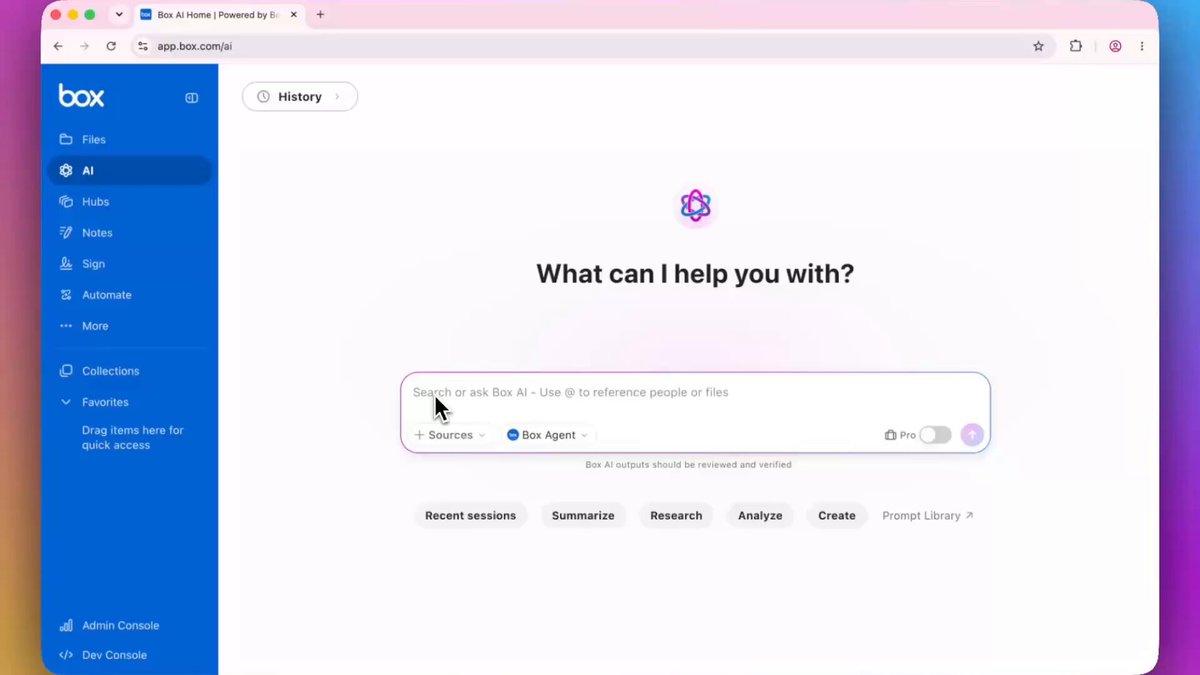
Task: Submit the prompt with the send arrow
Action: [972, 435]
